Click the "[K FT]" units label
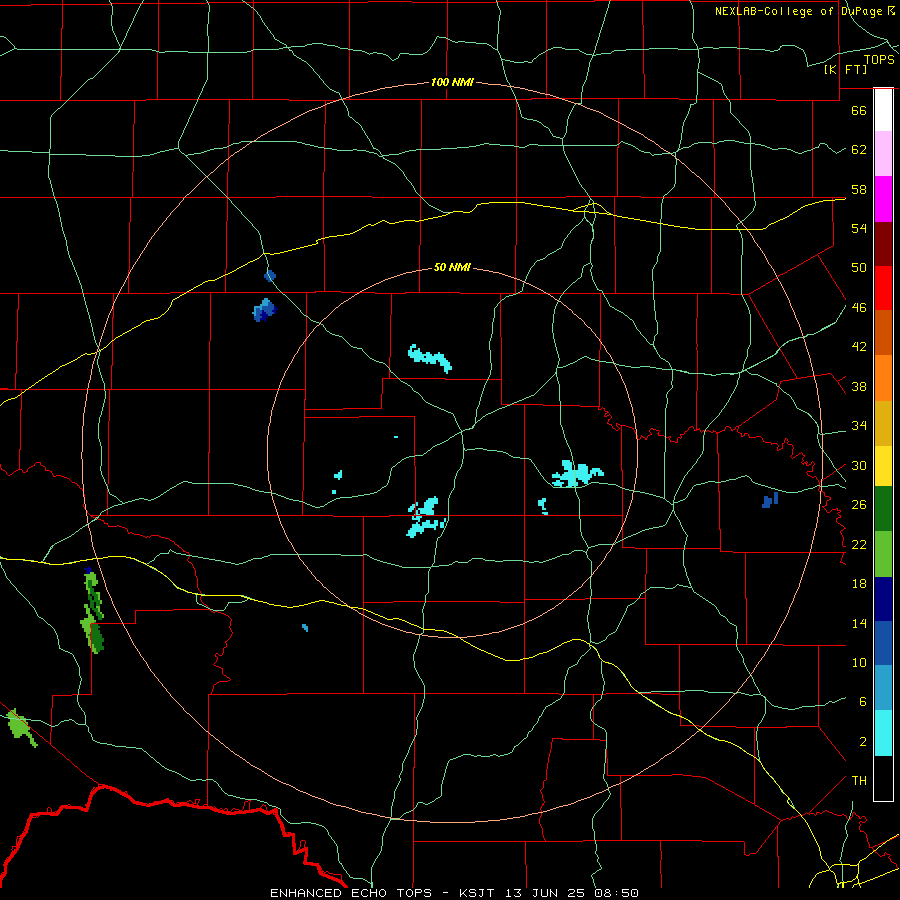 click(845, 69)
